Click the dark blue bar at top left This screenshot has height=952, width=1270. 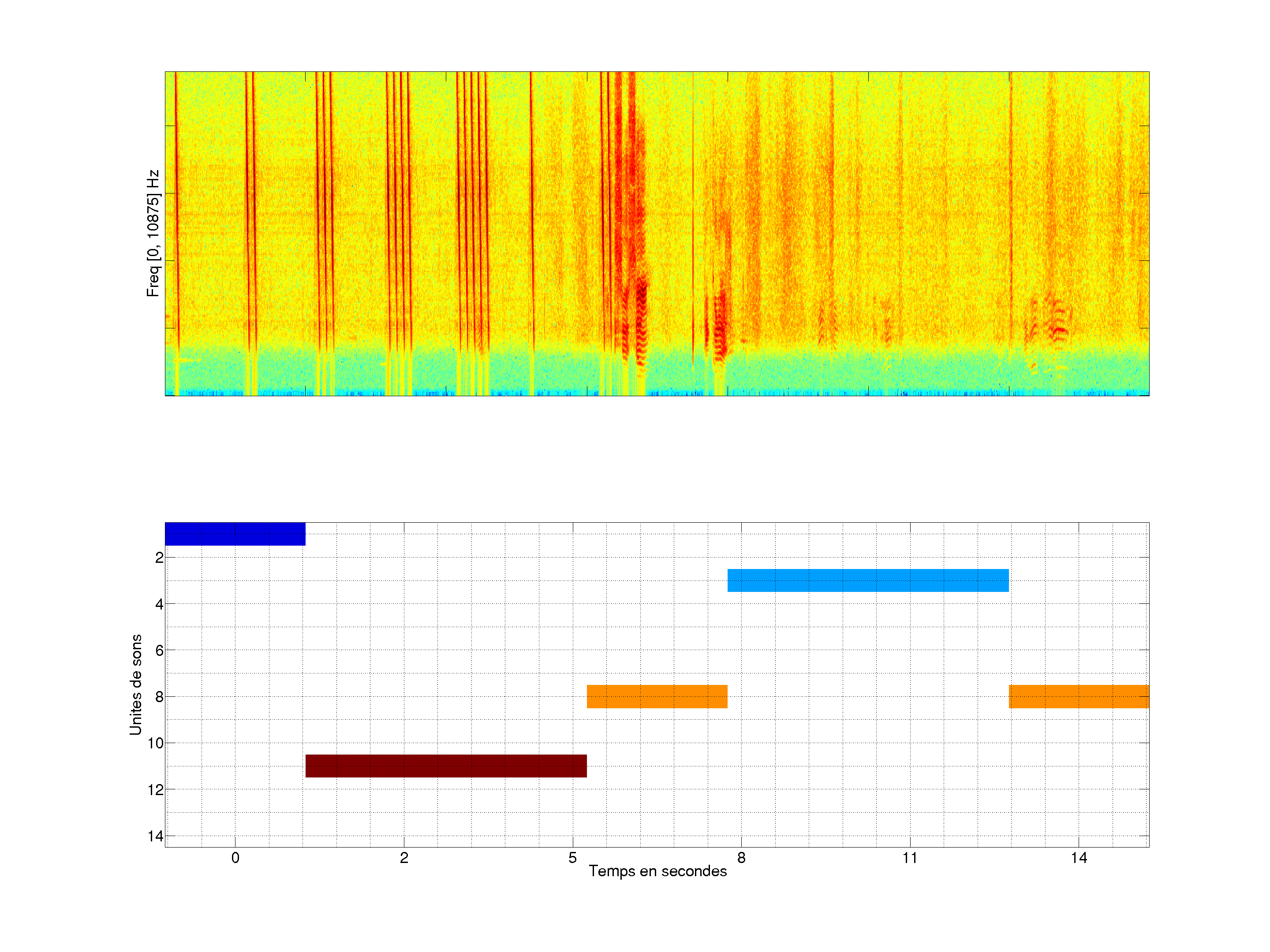[x=235, y=534]
